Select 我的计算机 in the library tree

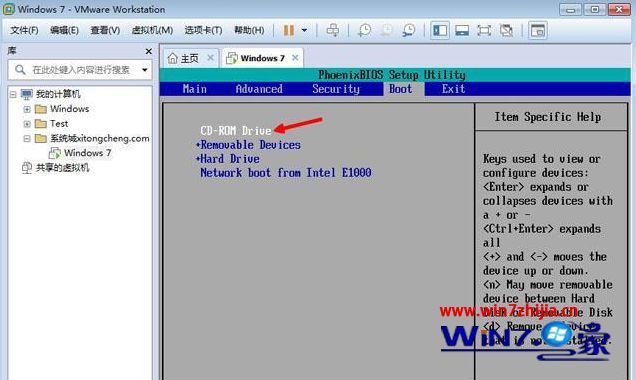(58, 94)
